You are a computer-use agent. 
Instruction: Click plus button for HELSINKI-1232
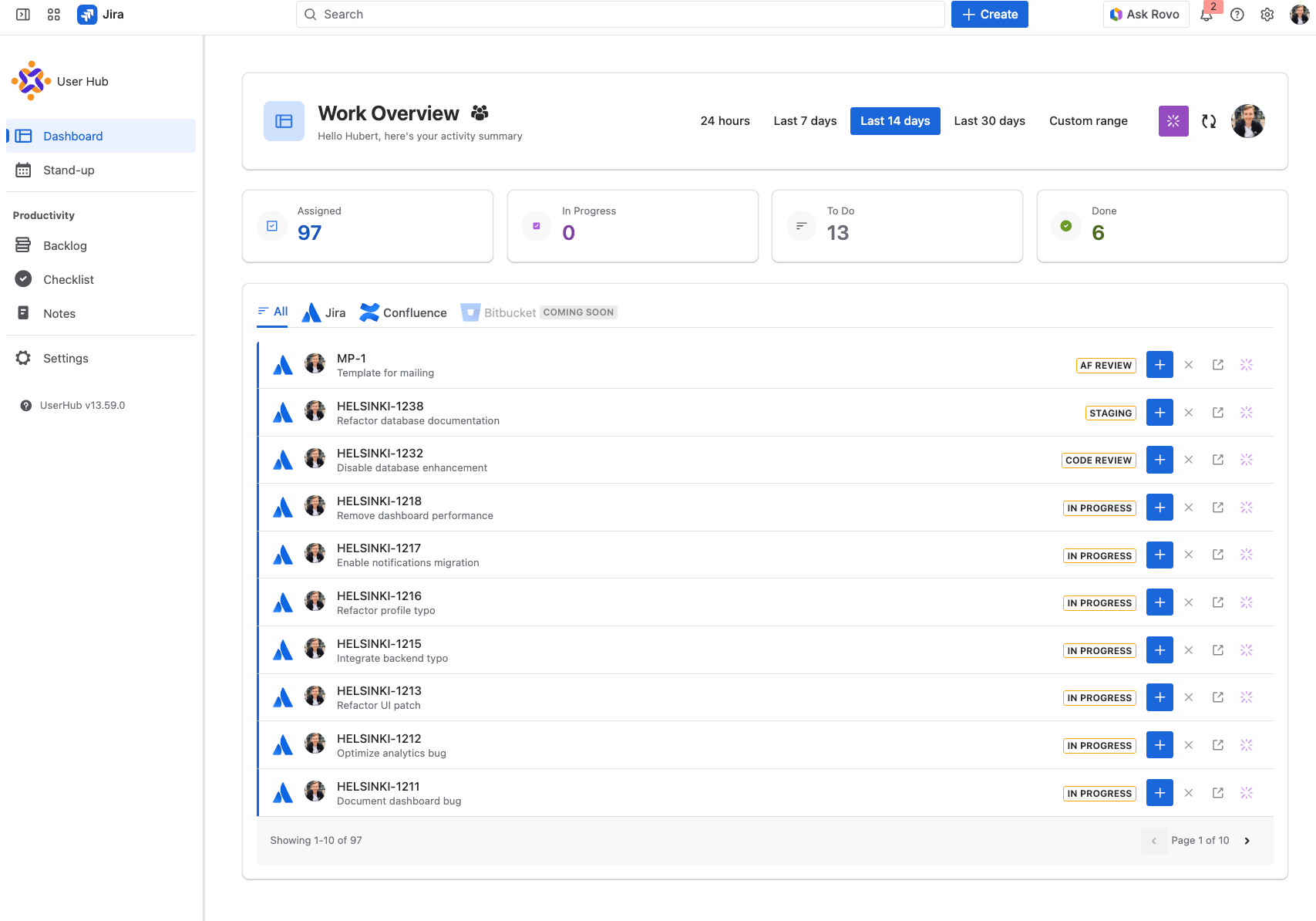point(1159,460)
